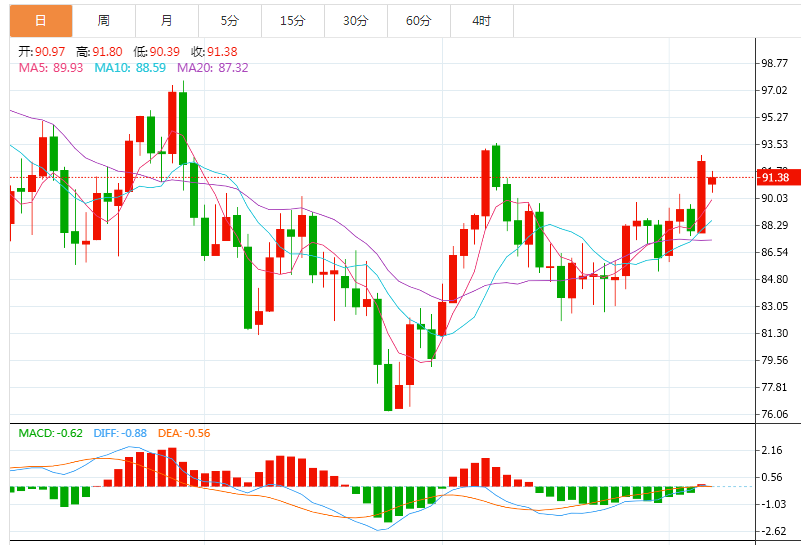Click the 93.53 price axis label
801x545 pixels.
(x=774, y=145)
